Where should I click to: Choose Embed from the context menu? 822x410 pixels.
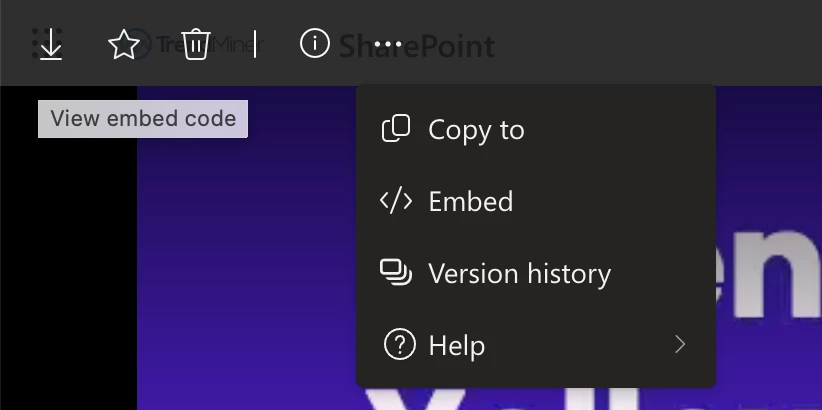pos(470,202)
